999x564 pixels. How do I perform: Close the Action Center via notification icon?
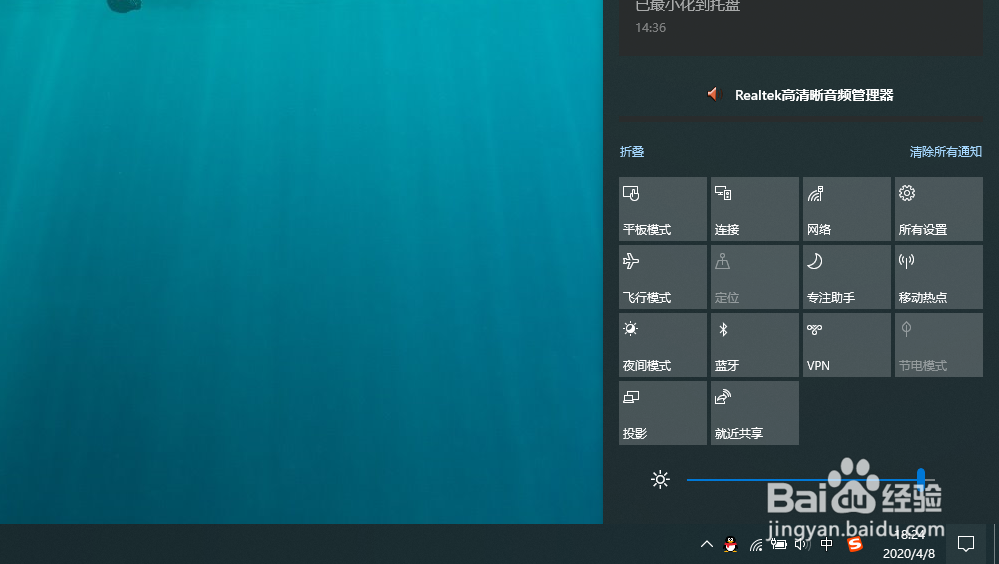coord(966,544)
